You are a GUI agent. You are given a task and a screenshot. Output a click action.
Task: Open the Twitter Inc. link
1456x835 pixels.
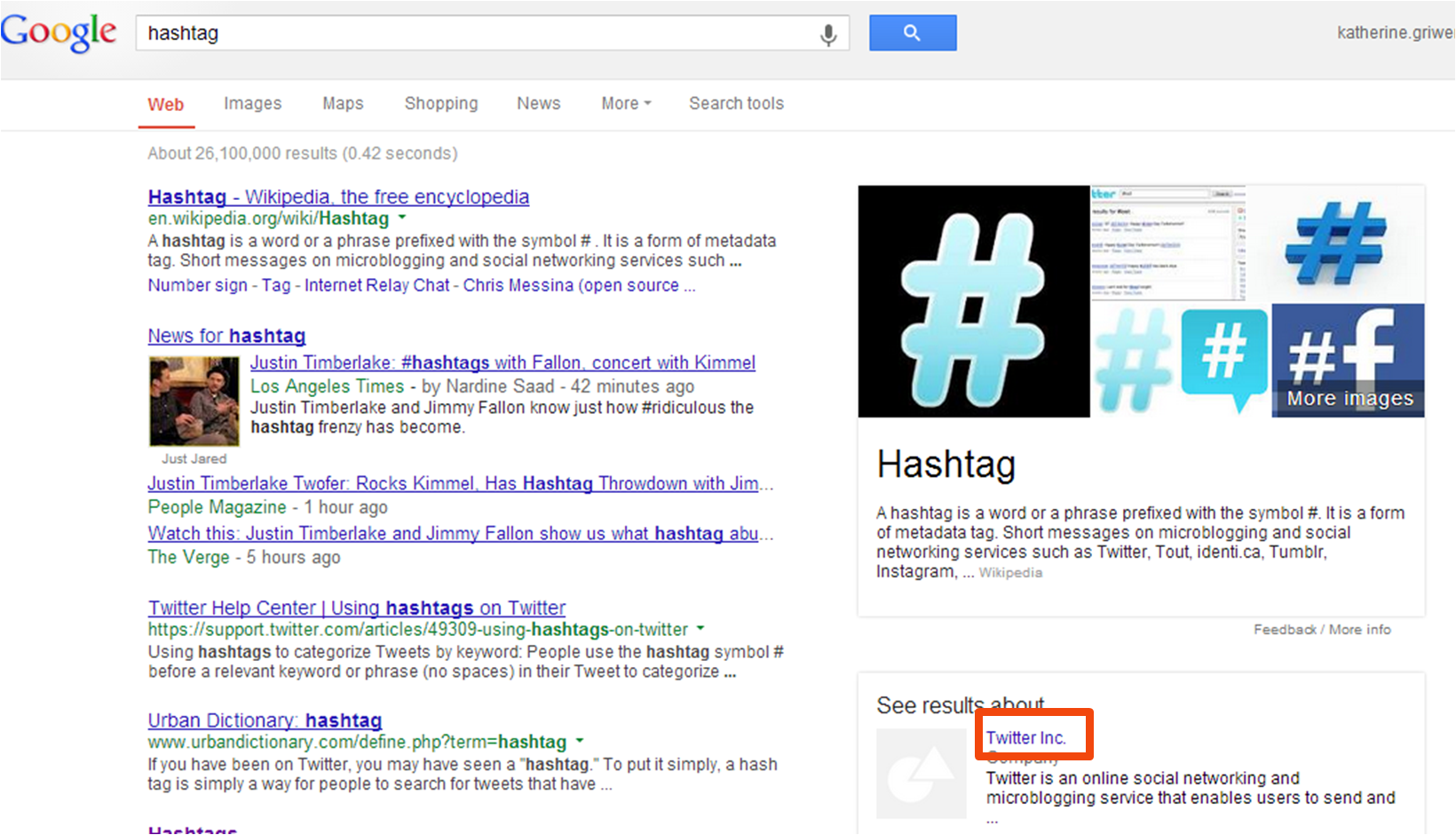point(1025,737)
